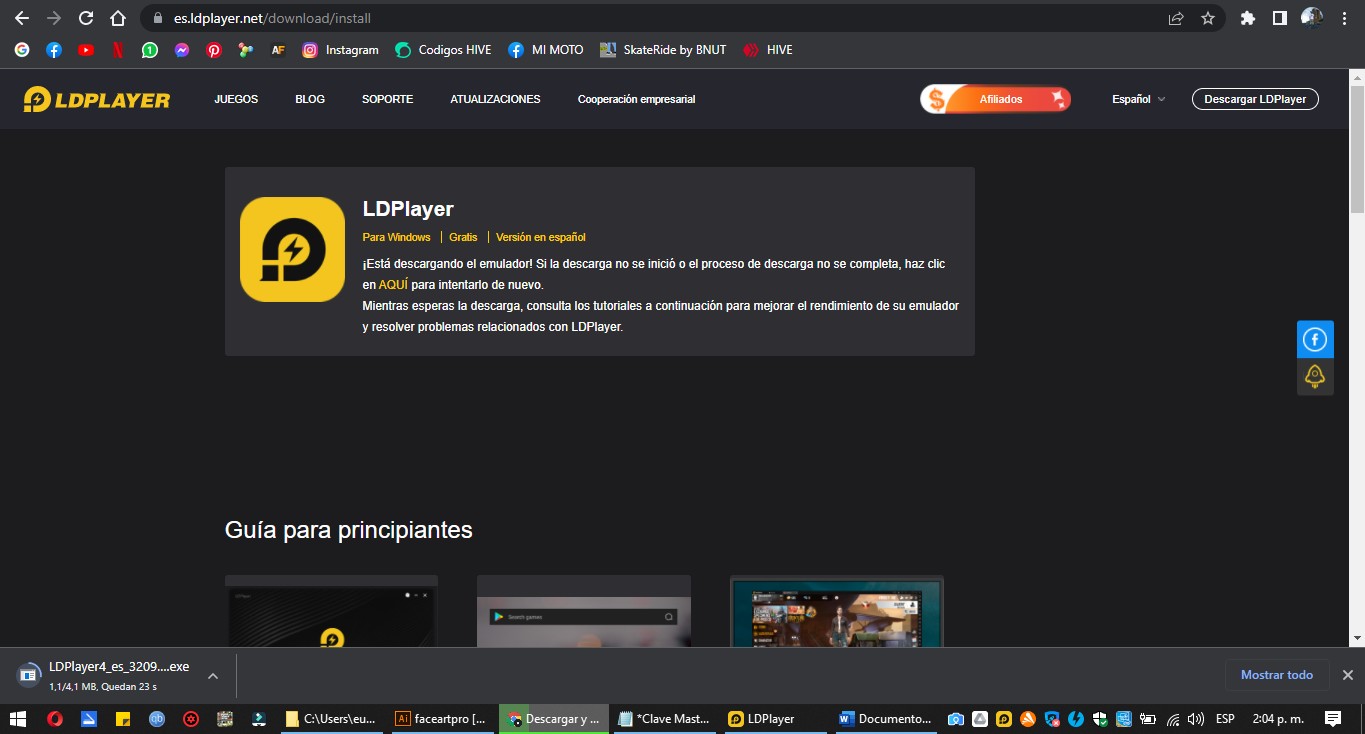The width and height of the screenshot is (1365, 734).
Task: Expand the Español language dropdown
Action: pos(1138,99)
